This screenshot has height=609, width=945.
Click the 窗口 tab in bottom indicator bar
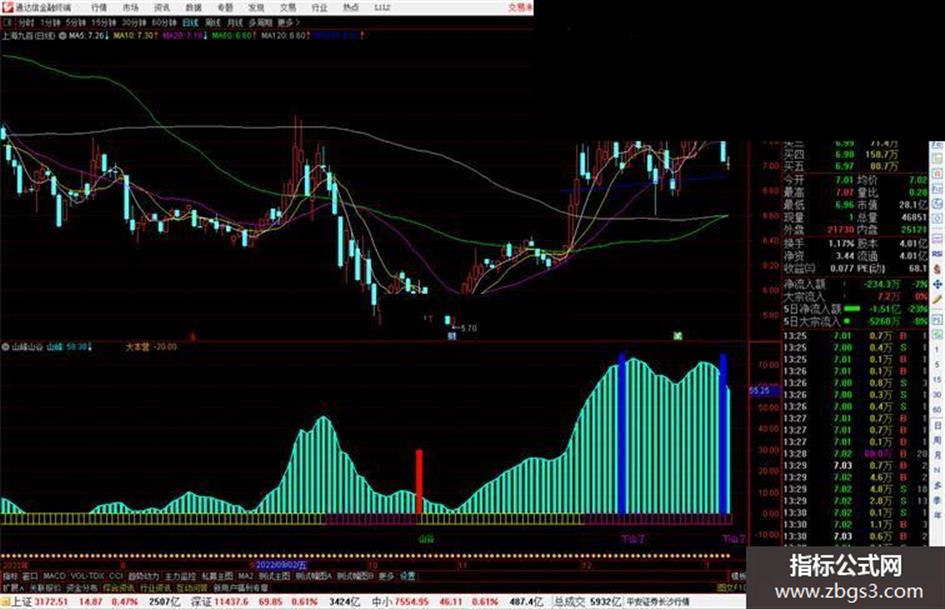(x=30, y=576)
